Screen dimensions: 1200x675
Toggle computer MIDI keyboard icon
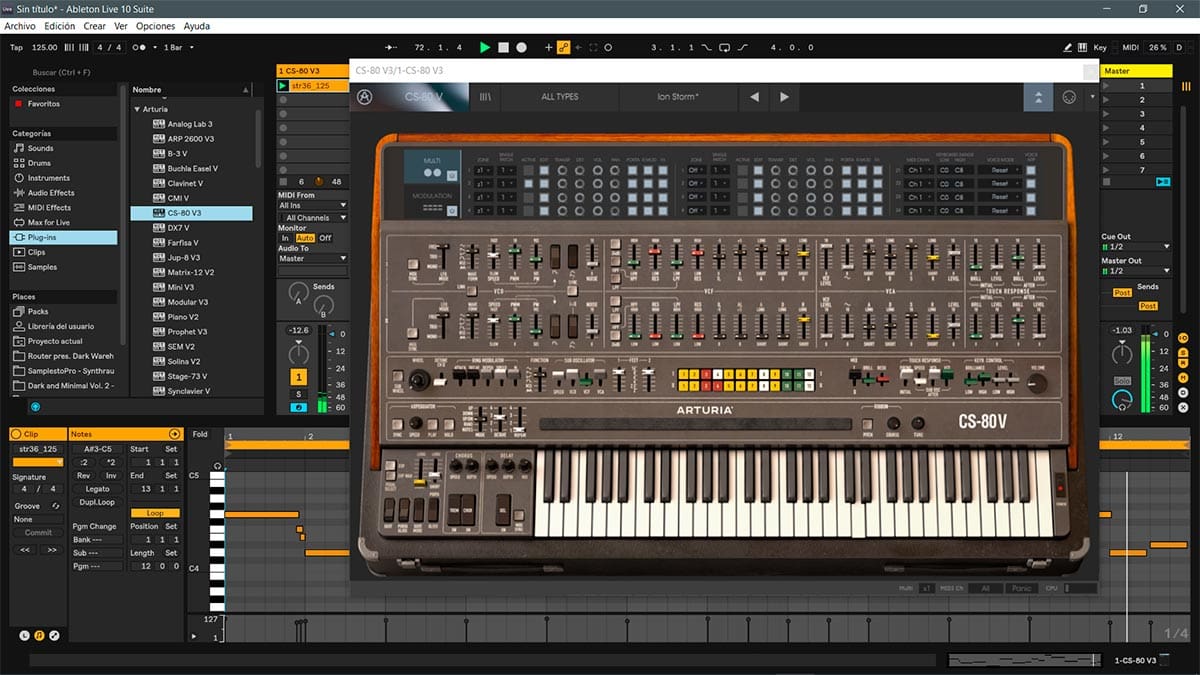1084,47
